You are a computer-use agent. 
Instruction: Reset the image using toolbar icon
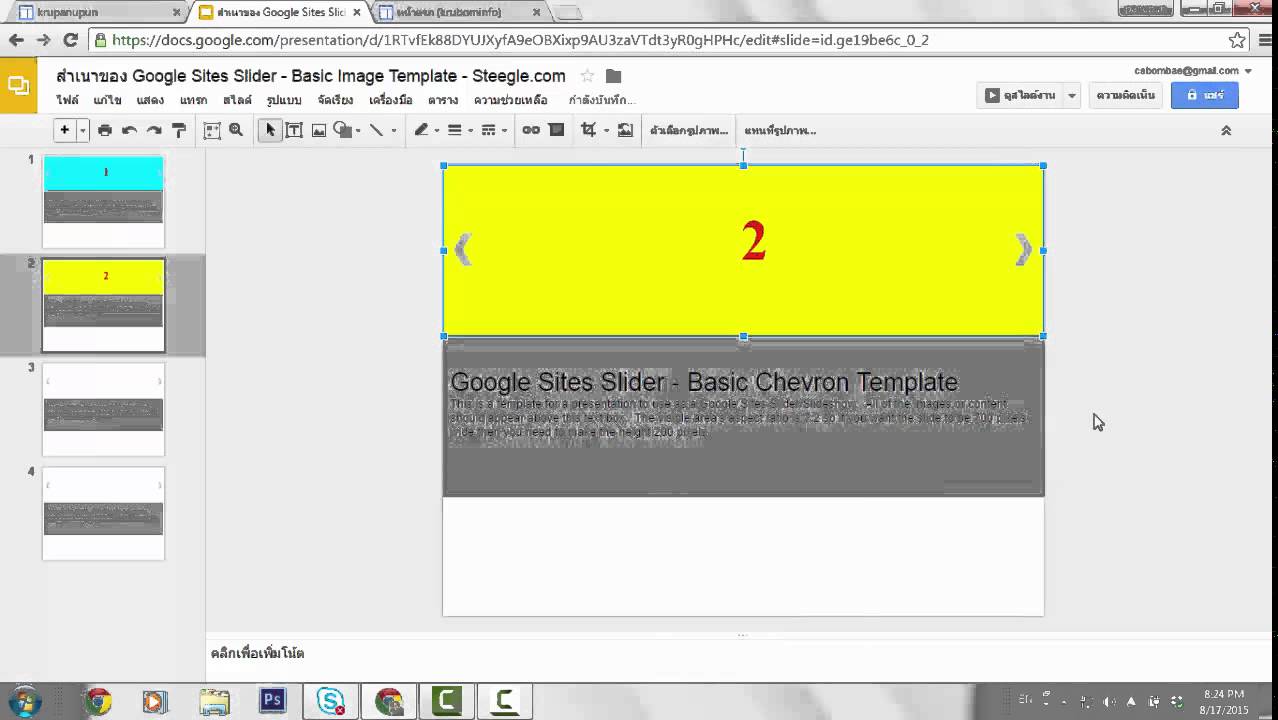pos(625,130)
